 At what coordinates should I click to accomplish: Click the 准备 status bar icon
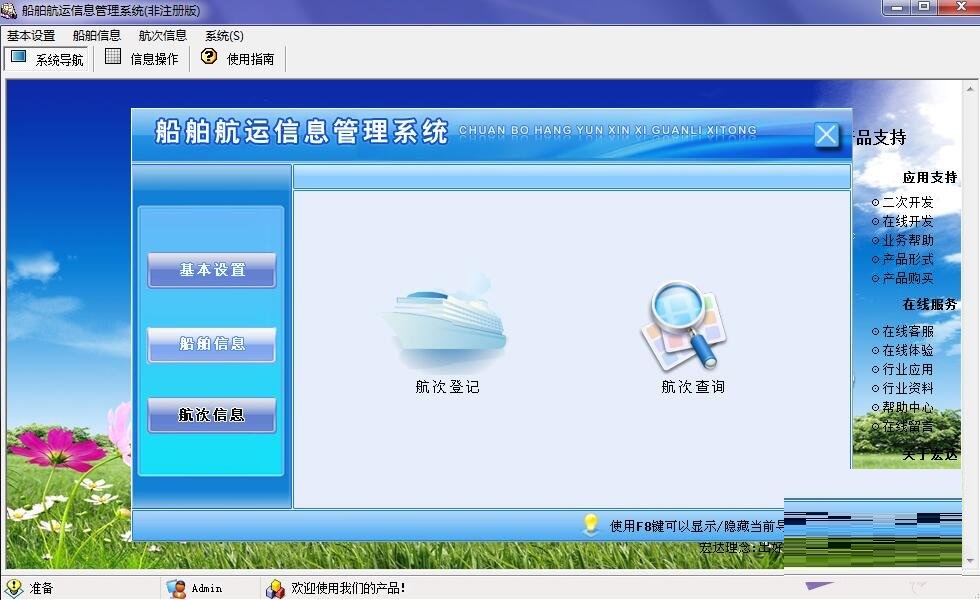coord(12,588)
